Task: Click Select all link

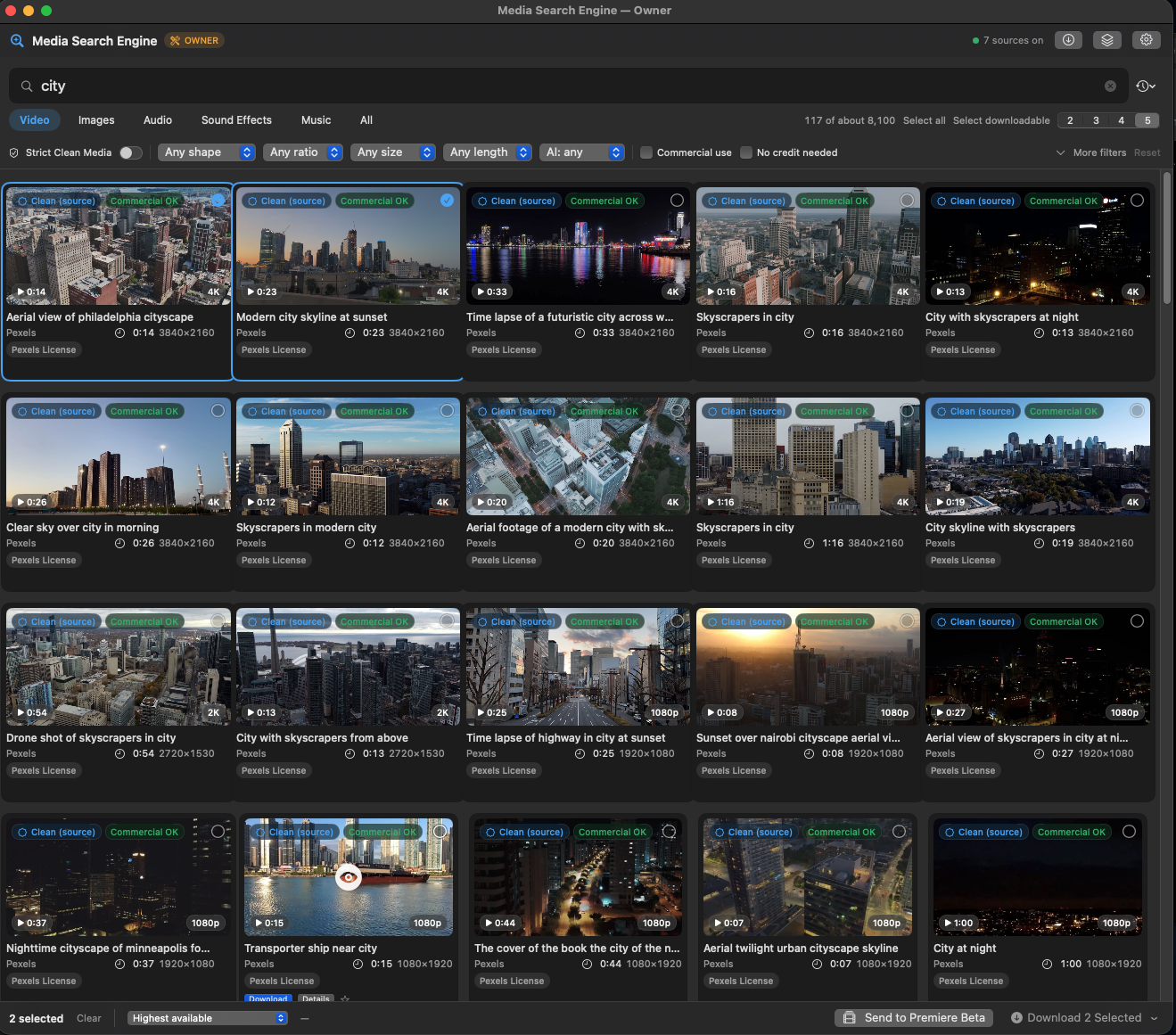Action: click(925, 120)
